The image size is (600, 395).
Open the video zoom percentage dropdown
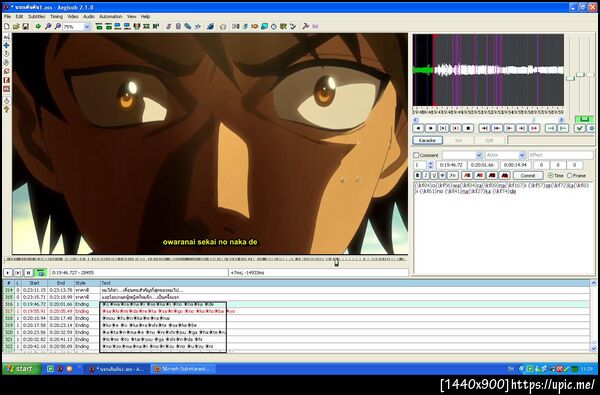click(x=87, y=27)
